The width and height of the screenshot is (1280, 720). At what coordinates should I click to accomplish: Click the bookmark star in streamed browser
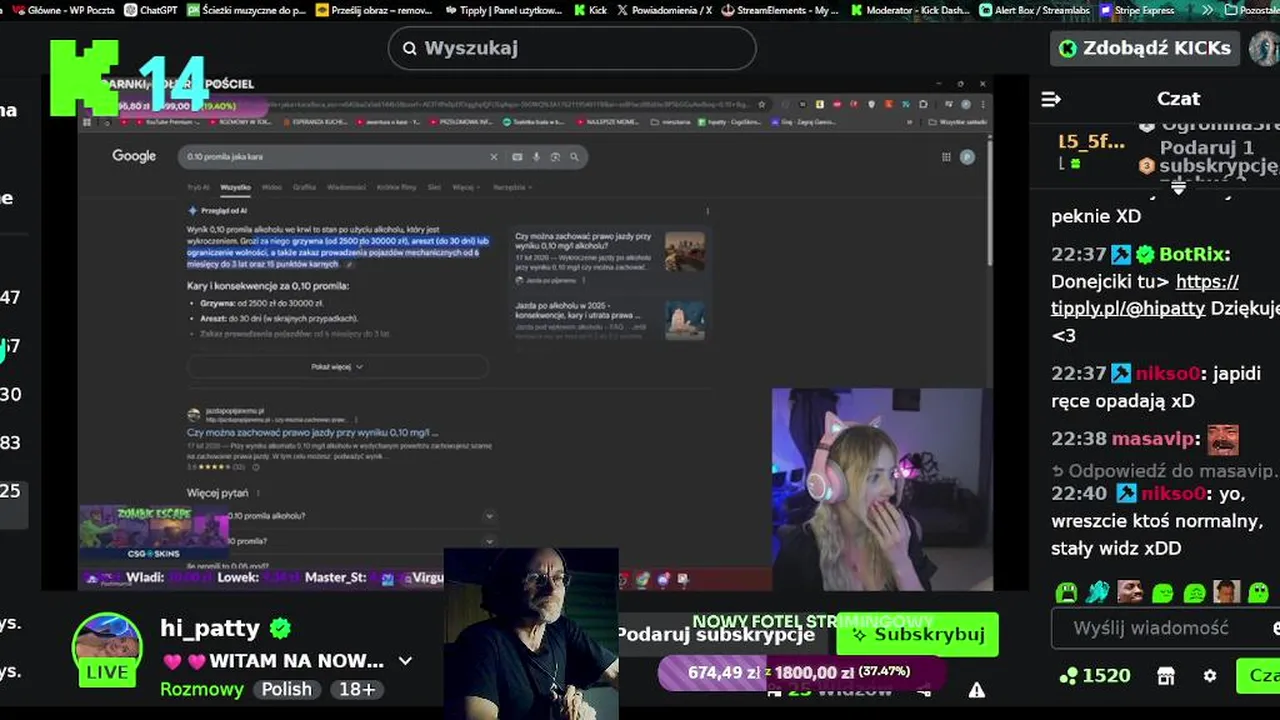pos(762,104)
